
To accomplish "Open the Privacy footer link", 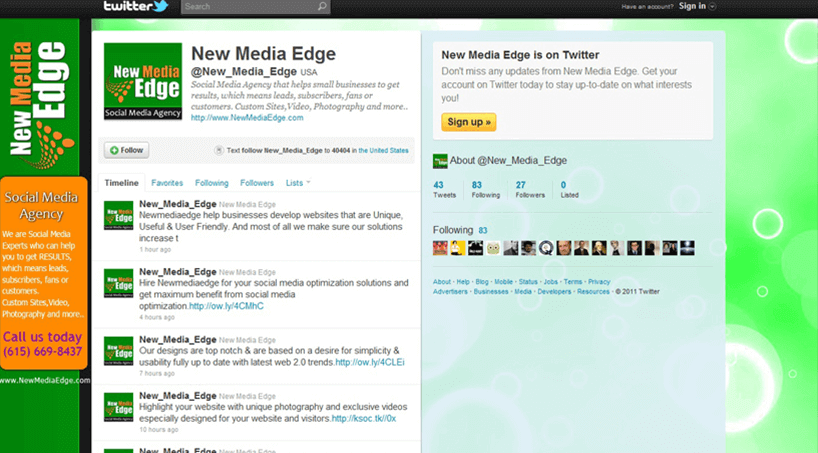I will coord(599,282).
